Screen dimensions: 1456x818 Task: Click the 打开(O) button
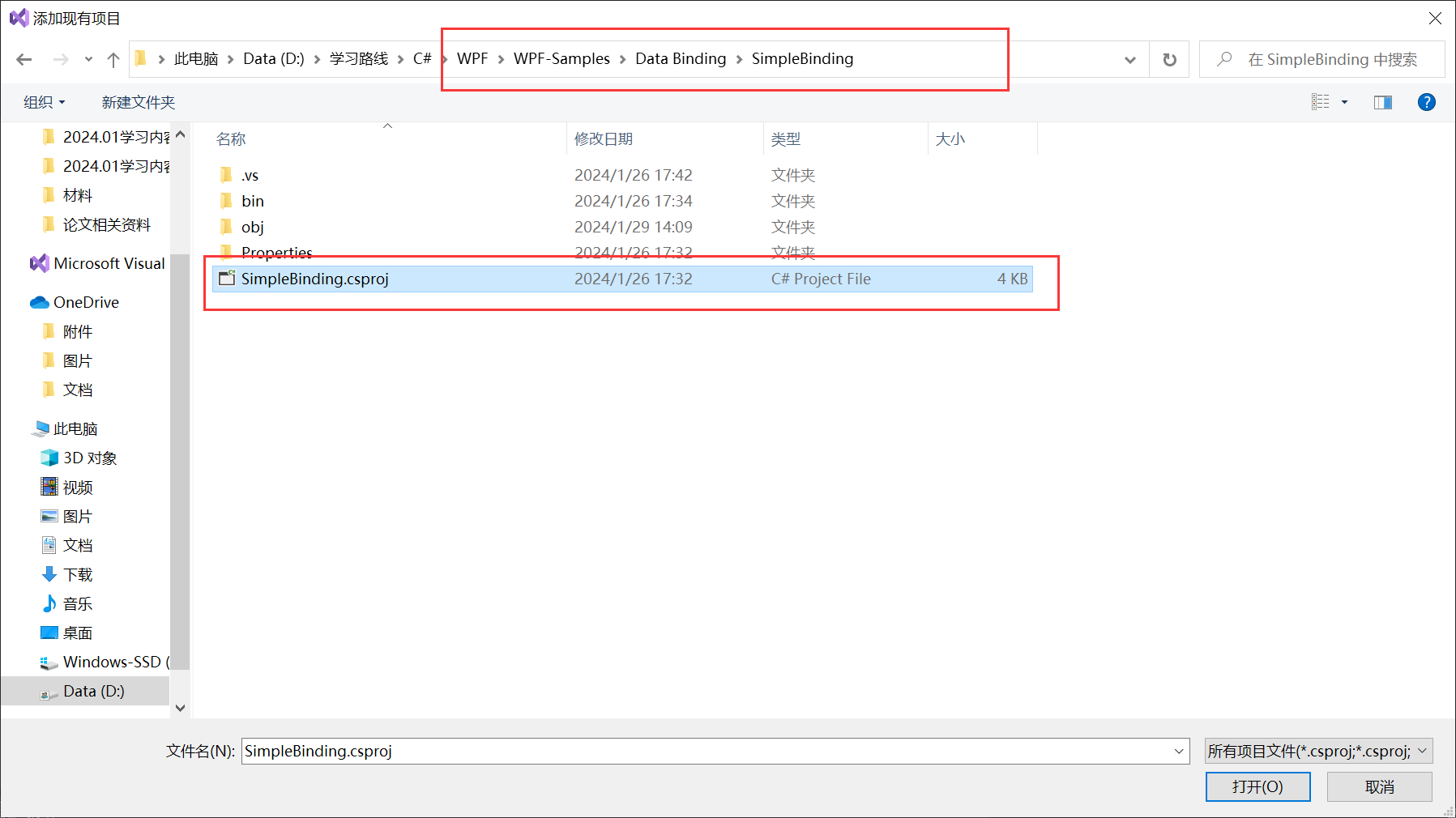(x=1257, y=786)
